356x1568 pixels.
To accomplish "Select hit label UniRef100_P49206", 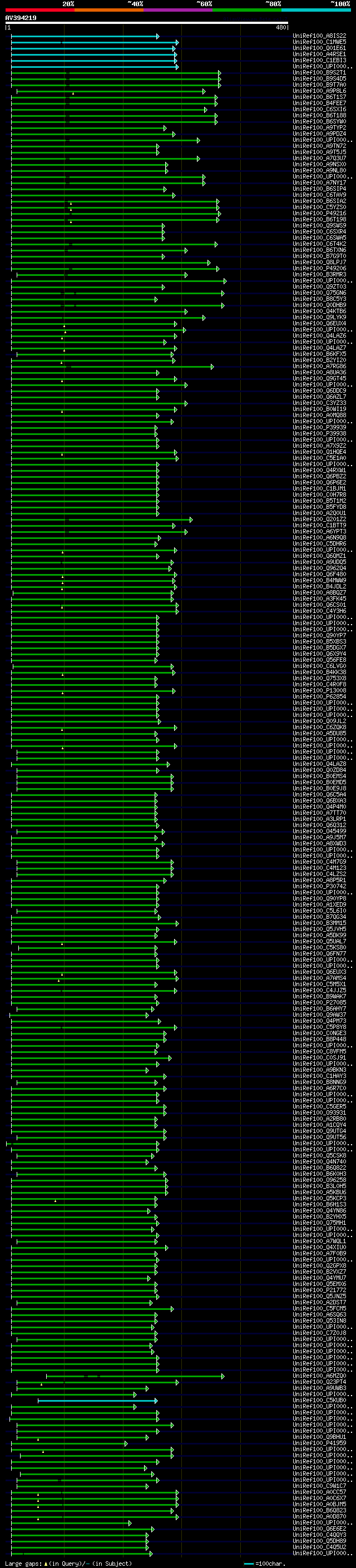I will pos(319,269).
